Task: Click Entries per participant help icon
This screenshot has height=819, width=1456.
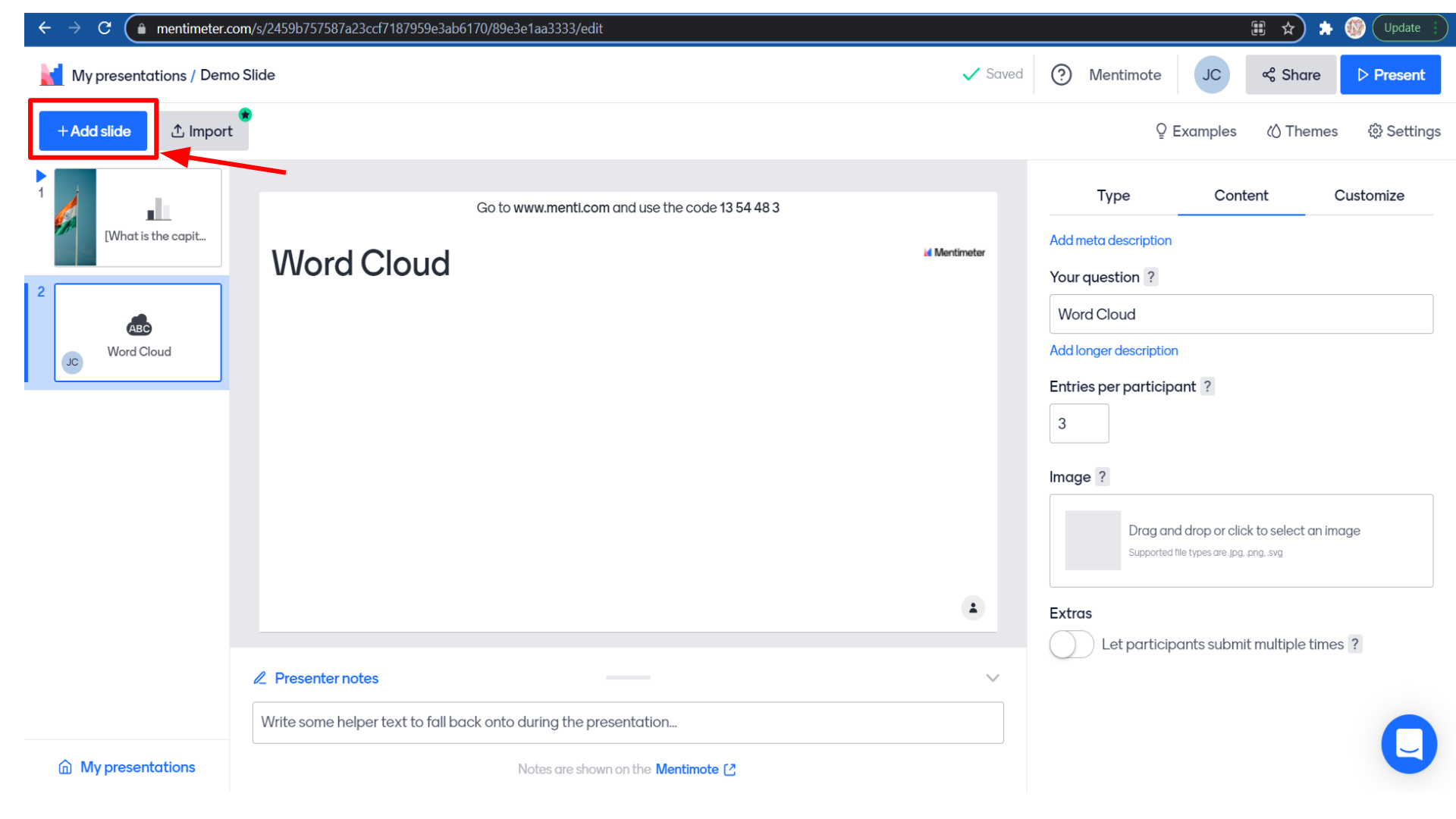Action: 1207,386
